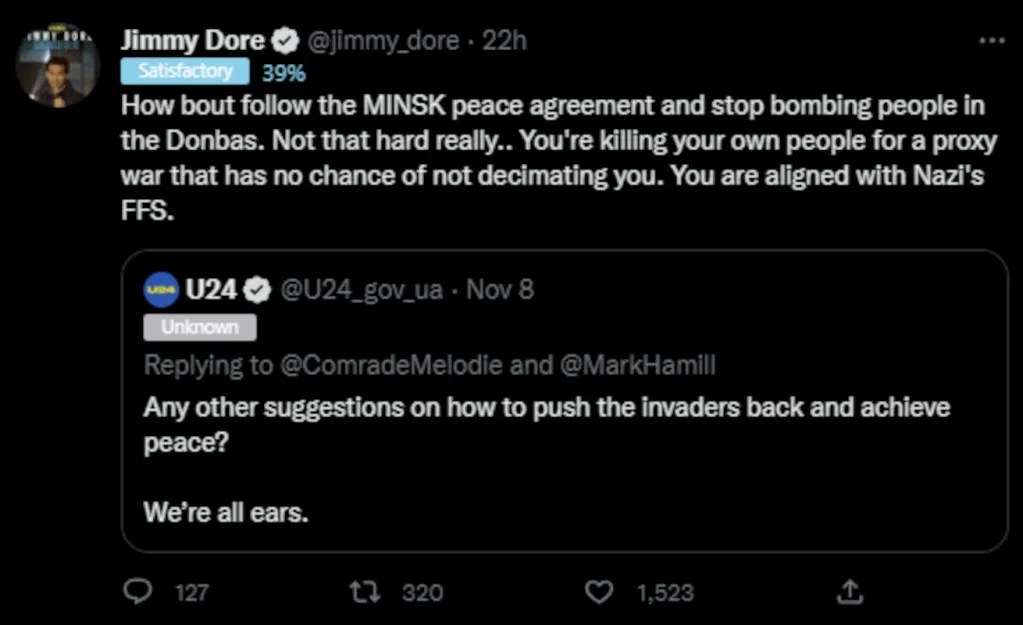The image size is (1023, 625).
Task: Click the Satisfactory rating badge
Action: [186, 71]
